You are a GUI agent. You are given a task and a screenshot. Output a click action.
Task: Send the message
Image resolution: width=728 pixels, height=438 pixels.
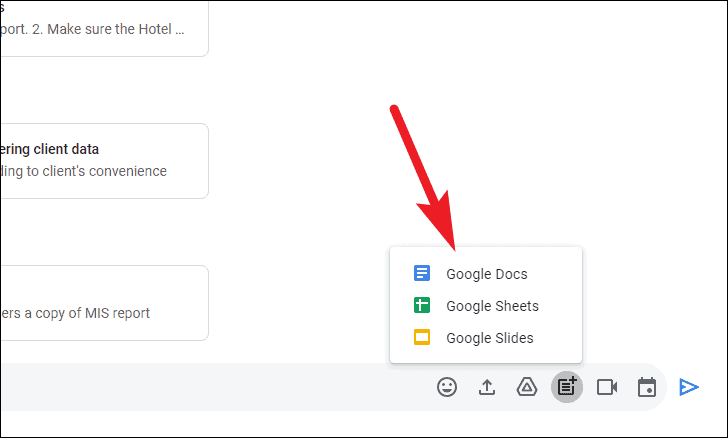coord(689,387)
